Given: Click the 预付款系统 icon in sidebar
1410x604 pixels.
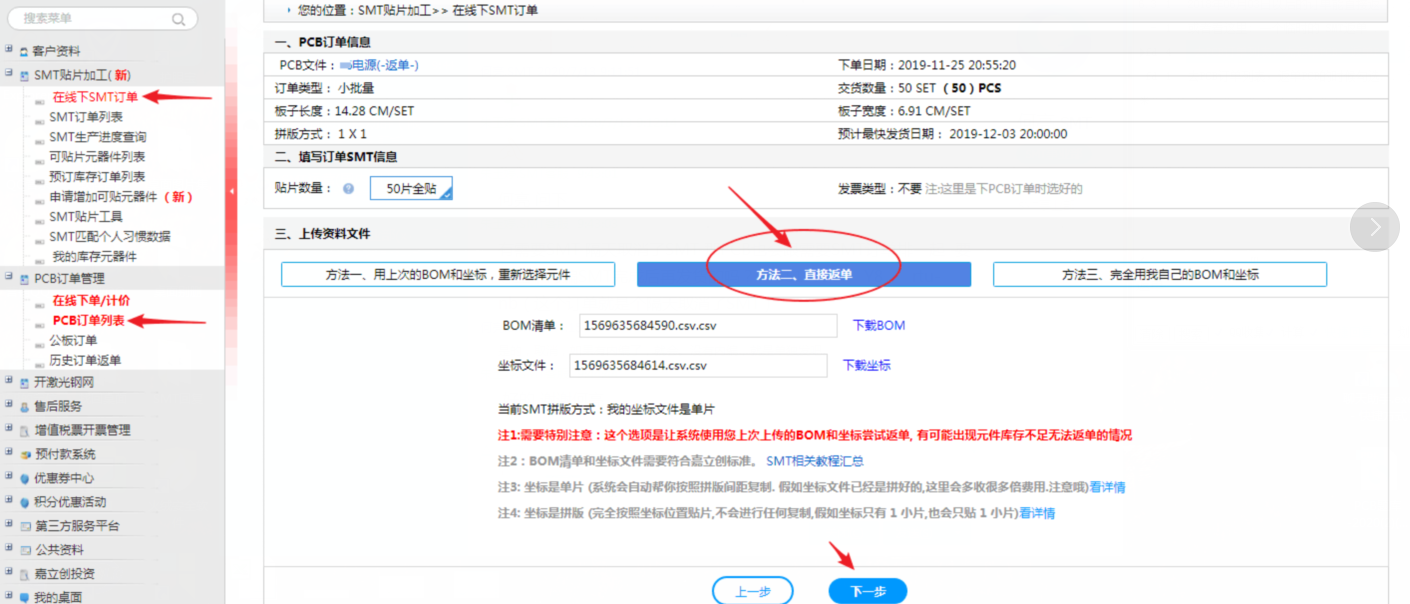Looking at the screenshot, I should (25, 454).
